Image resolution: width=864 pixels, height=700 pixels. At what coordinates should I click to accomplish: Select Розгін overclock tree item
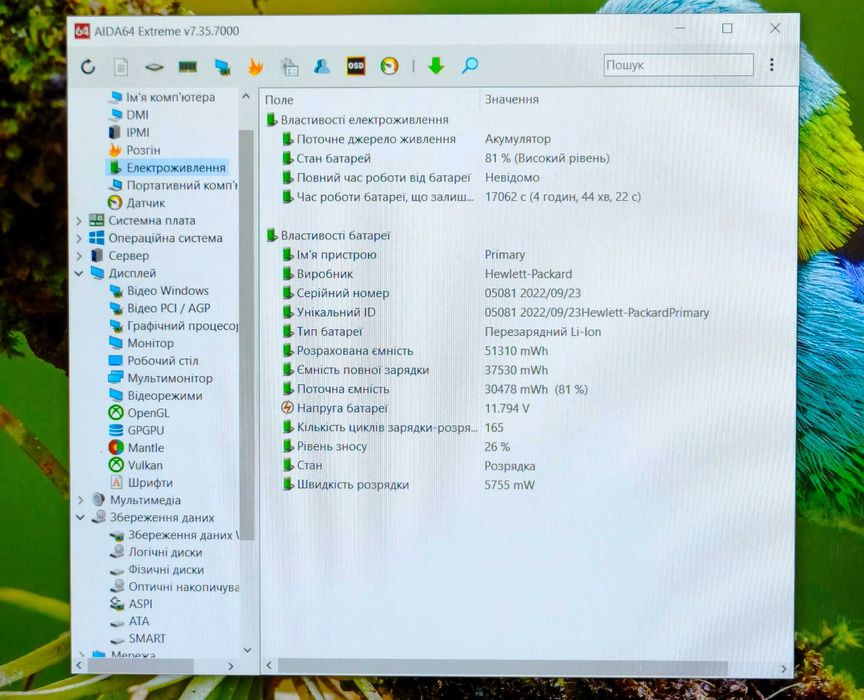(134, 150)
